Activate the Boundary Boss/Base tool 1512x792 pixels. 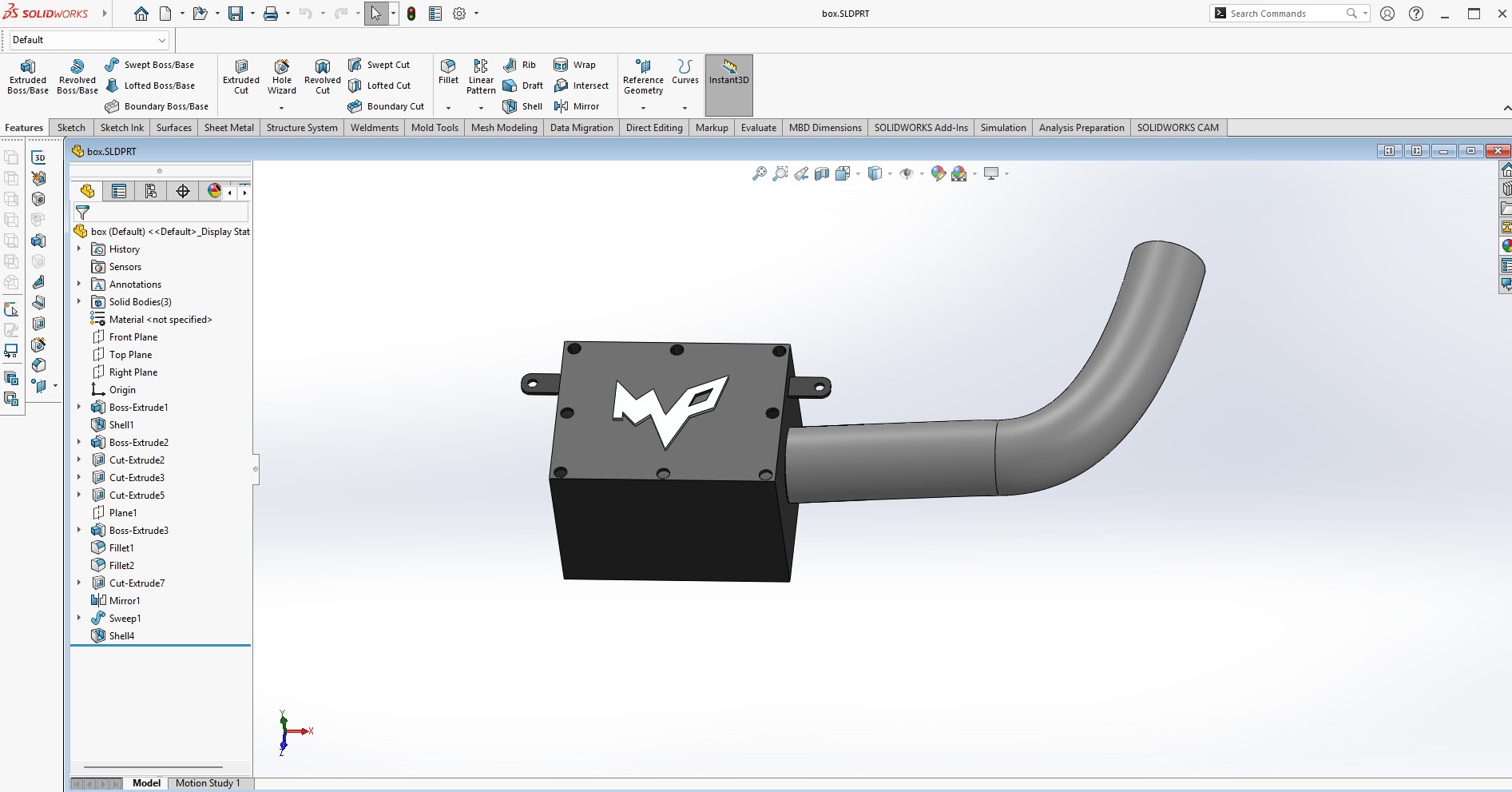157,106
